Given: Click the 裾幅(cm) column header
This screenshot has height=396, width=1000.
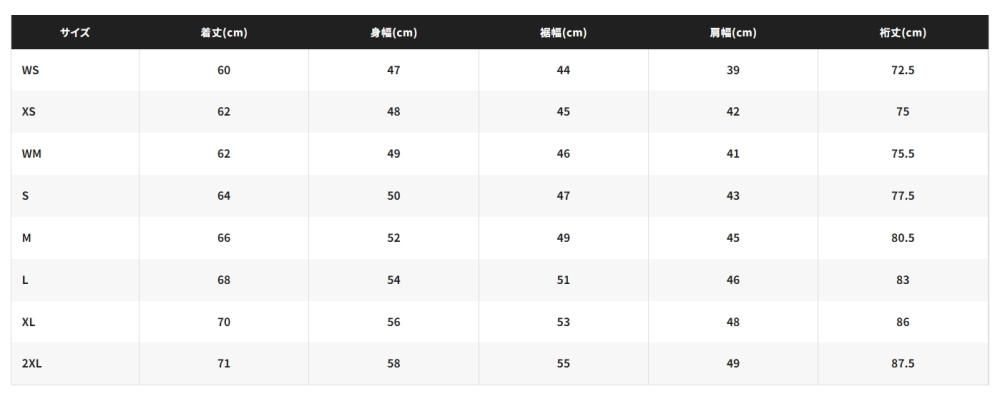Looking at the screenshot, I should (x=563, y=33).
